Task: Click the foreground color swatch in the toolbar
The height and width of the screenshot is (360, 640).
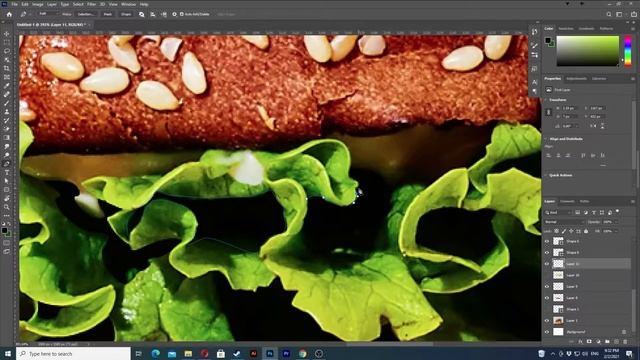Action: point(4,231)
